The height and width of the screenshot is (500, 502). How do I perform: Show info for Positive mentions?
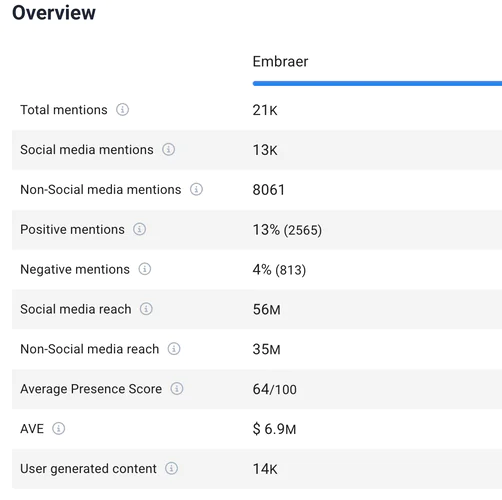pos(139,229)
